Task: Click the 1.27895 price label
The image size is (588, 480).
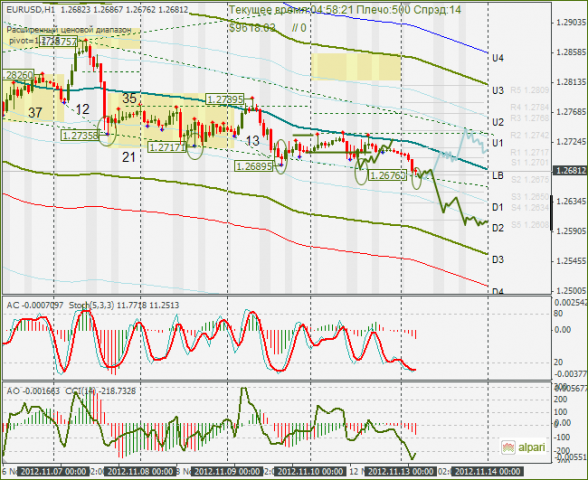Action: pos(225,99)
